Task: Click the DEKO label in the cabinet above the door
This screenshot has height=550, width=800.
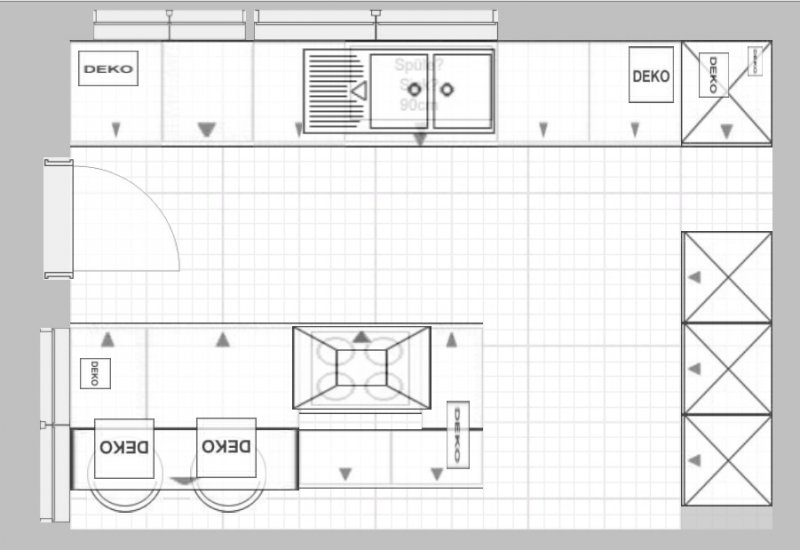Action: 108,69
